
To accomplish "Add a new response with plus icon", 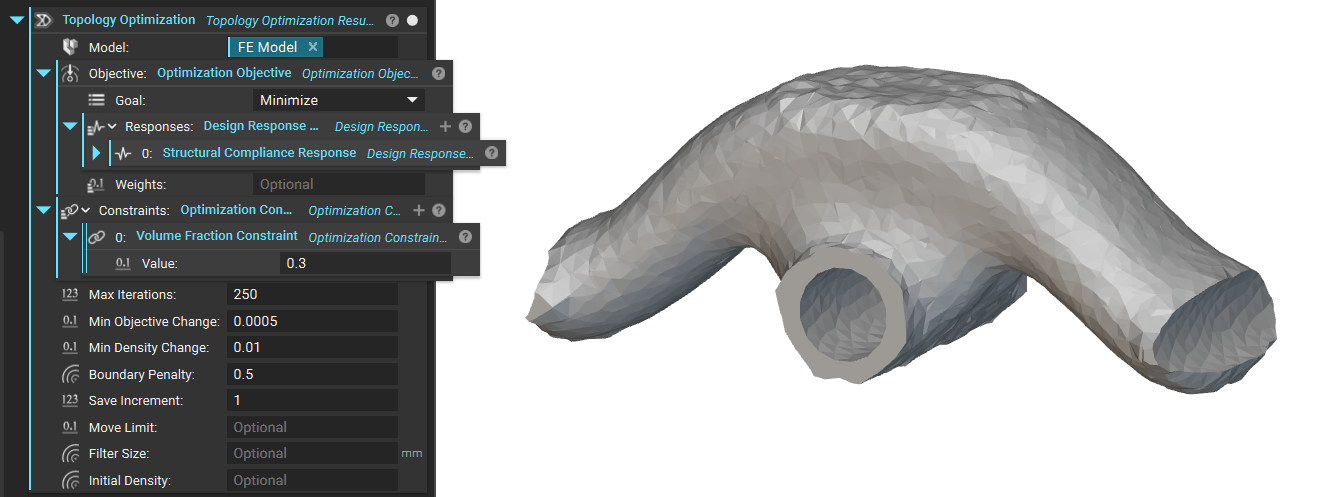I will tap(445, 127).
